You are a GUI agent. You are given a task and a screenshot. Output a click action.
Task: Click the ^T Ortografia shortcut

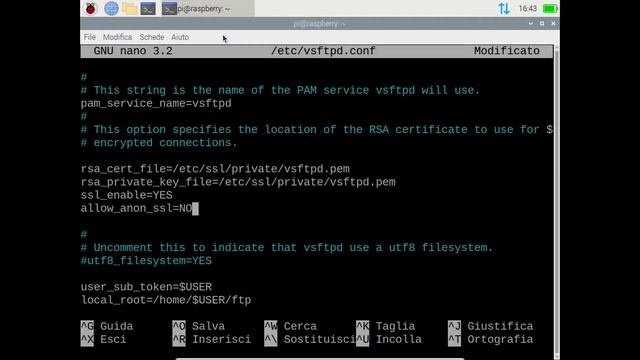click(x=491, y=339)
